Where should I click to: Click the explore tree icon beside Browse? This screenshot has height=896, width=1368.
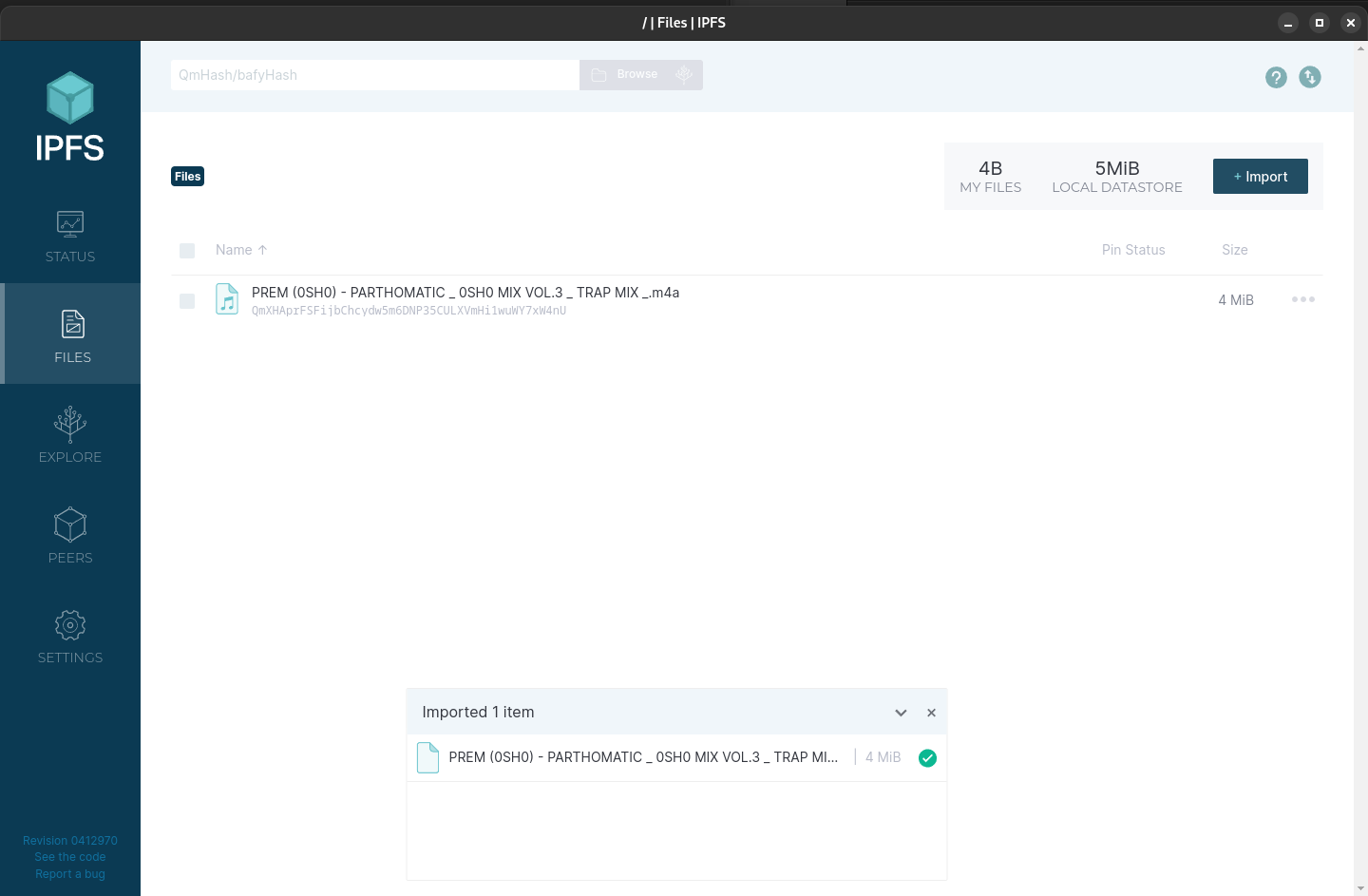pos(684,75)
